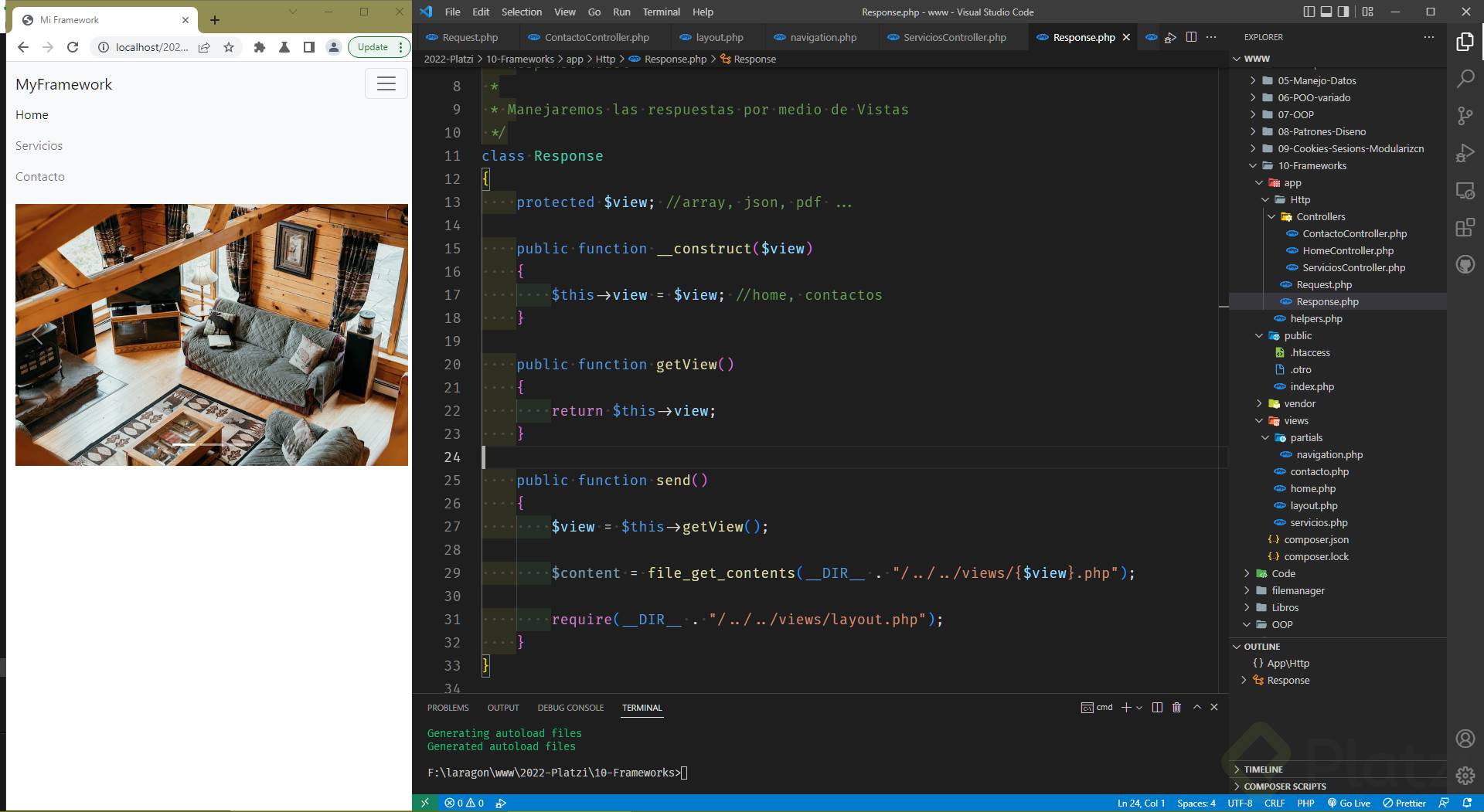Open the new terminal launch profile dropdown
Image resolution: width=1484 pixels, height=812 pixels.
coord(1139,707)
